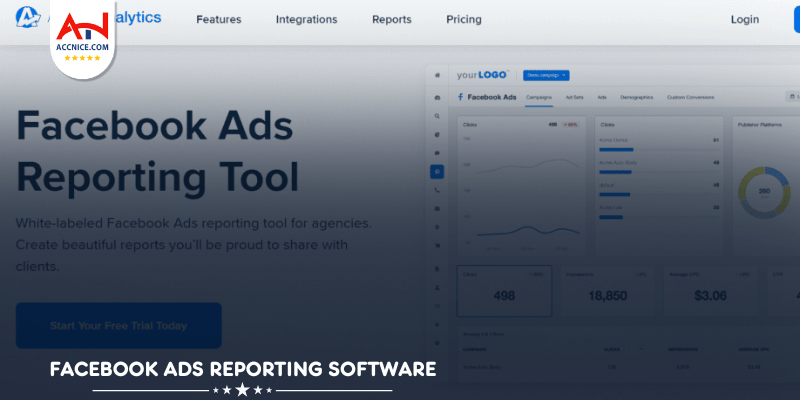This screenshot has height=400, width=800.
Task: Select the pie chart sidebar icon
Action: coord(437,135)
